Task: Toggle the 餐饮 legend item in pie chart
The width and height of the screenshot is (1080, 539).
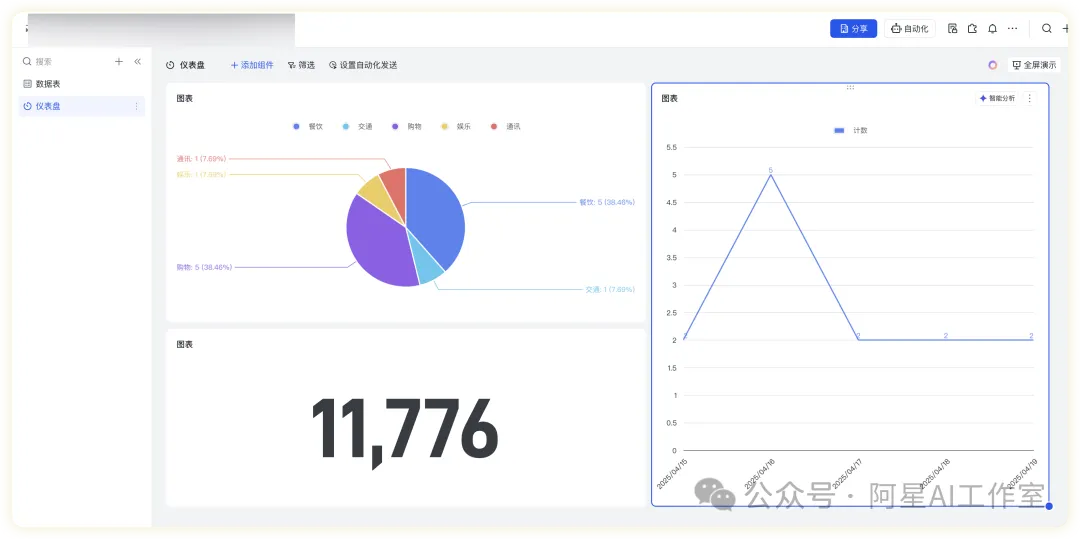Action: (309, 127)
